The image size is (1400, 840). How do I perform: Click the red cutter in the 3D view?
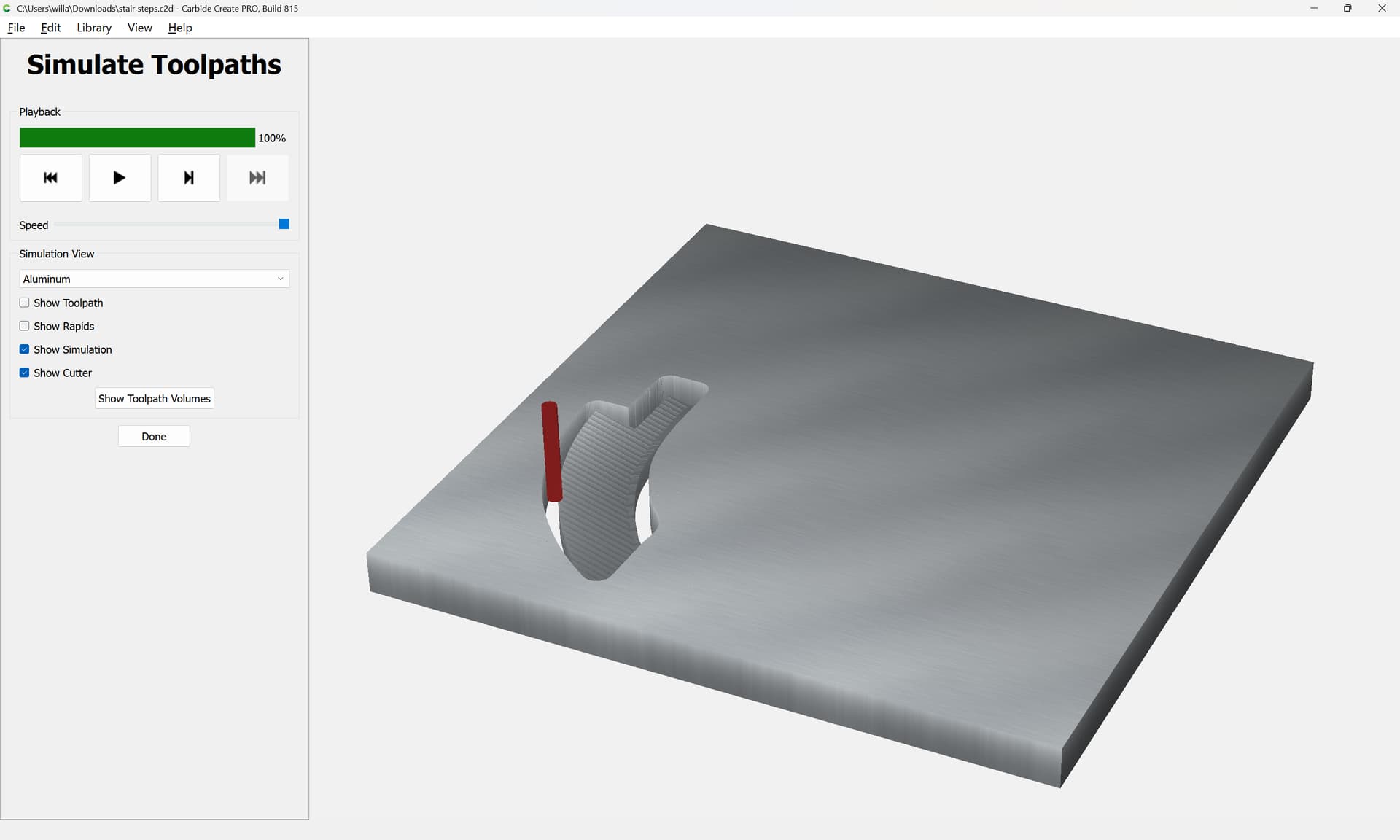click(x=552, y=451)
